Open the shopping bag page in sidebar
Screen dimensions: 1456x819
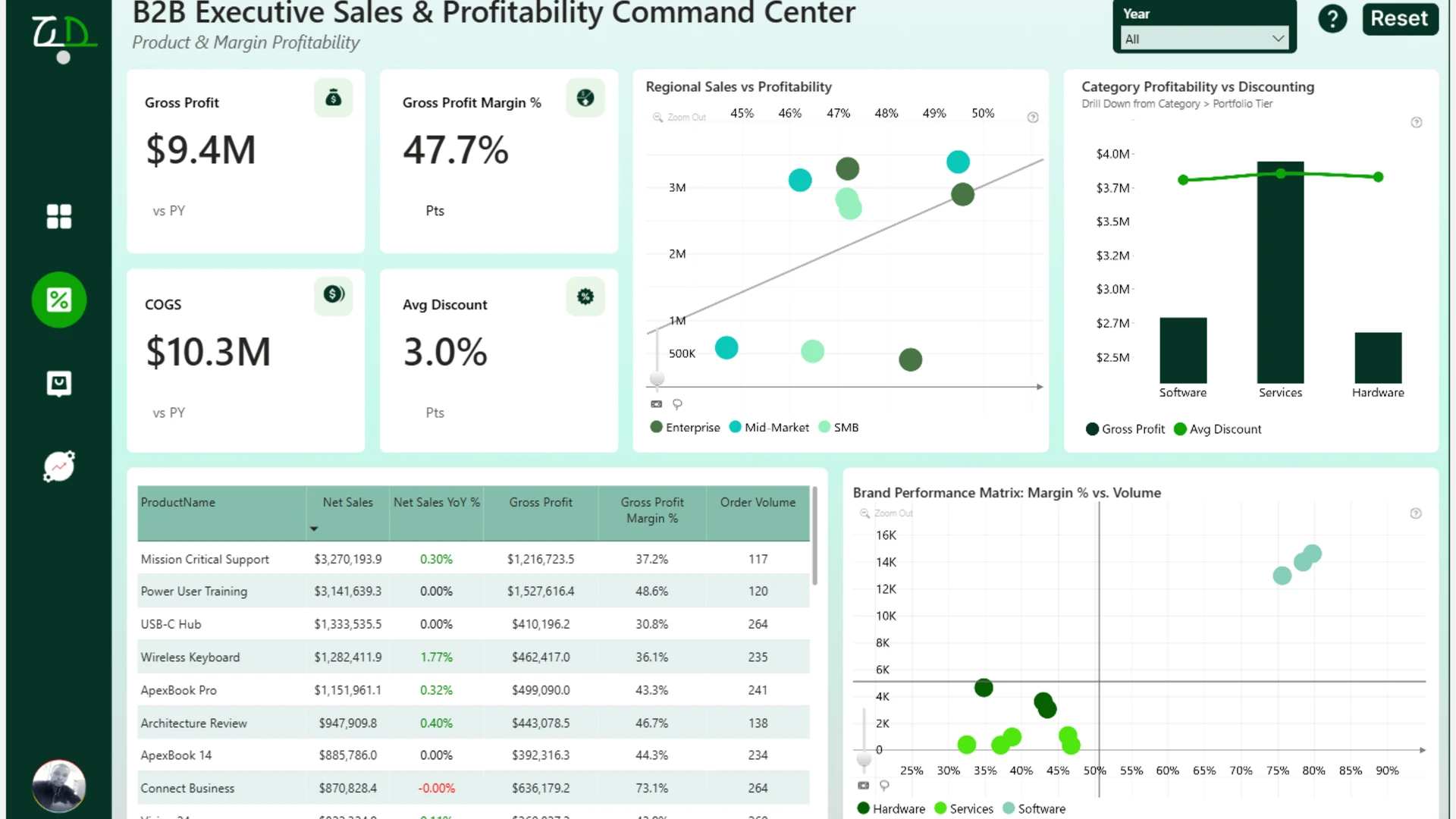coord(58,384)
